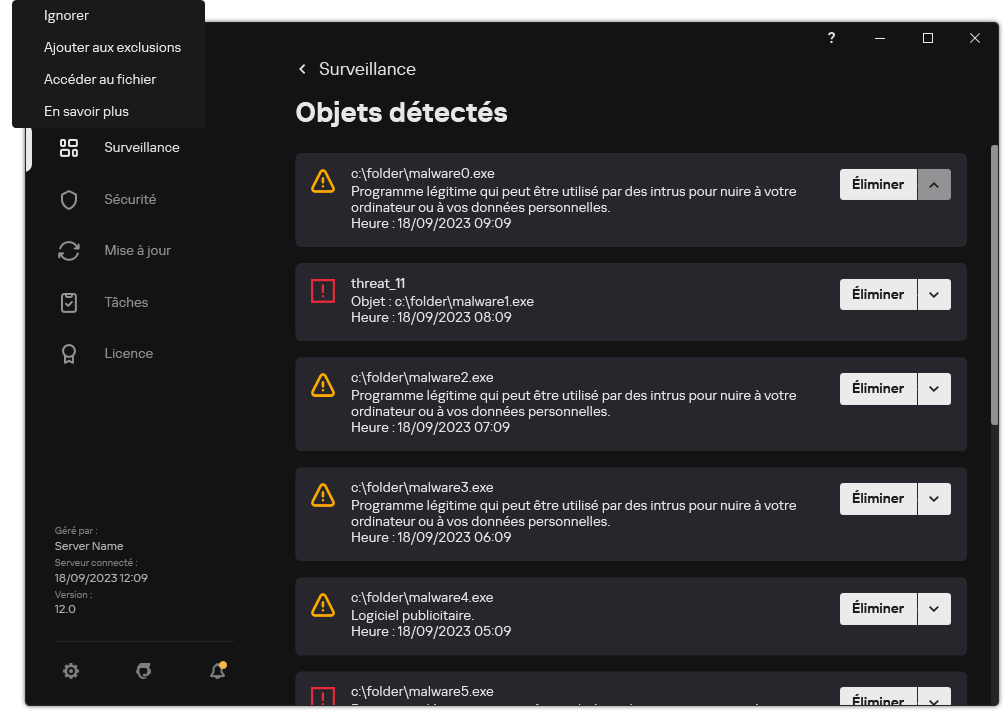Image resolution: width=1007 pixels, height=714 pixels.
Task: Select the Surveillance section in the sidebar
Action: point(141,147)
